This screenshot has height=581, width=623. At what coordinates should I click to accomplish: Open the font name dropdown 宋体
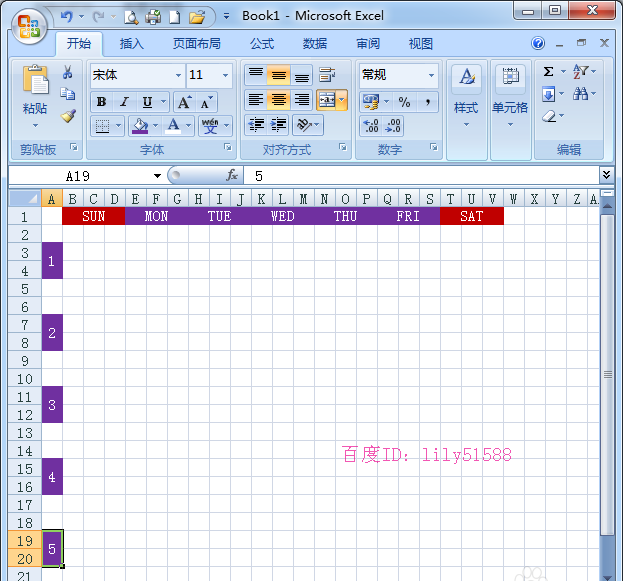[x=178, y=75]
